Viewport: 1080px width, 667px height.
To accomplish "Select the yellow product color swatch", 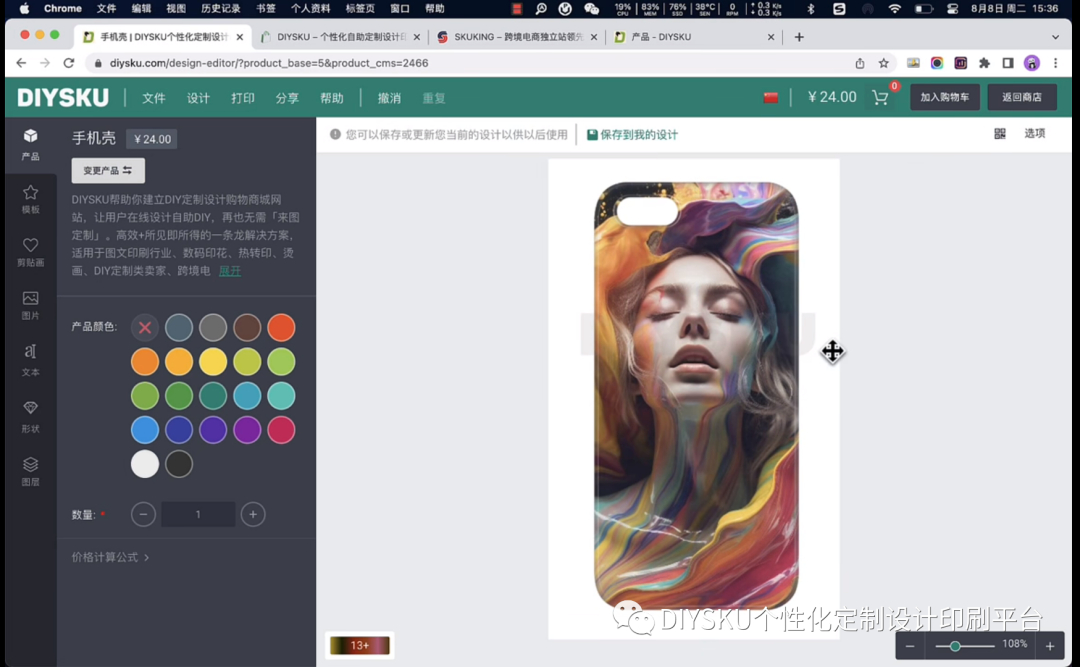I will pos(213,362).
